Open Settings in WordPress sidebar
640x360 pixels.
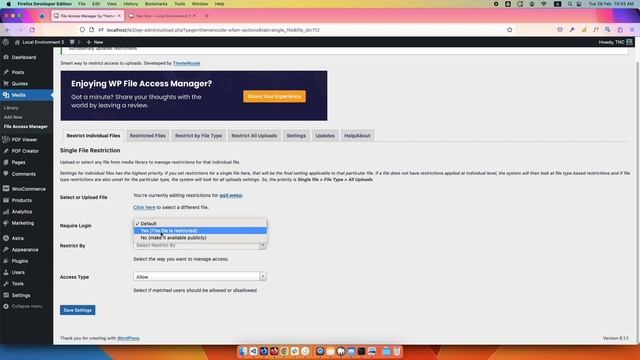pyautogui.click(x=21, y=295)
